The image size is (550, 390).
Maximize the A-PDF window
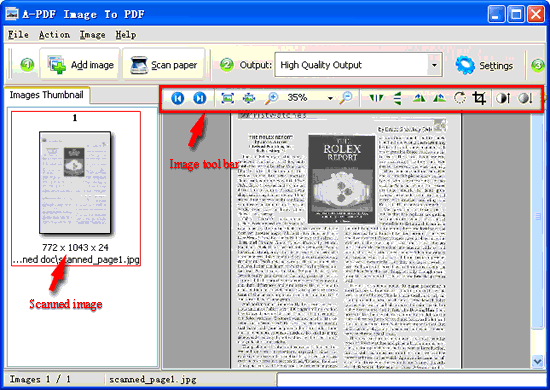516,14
